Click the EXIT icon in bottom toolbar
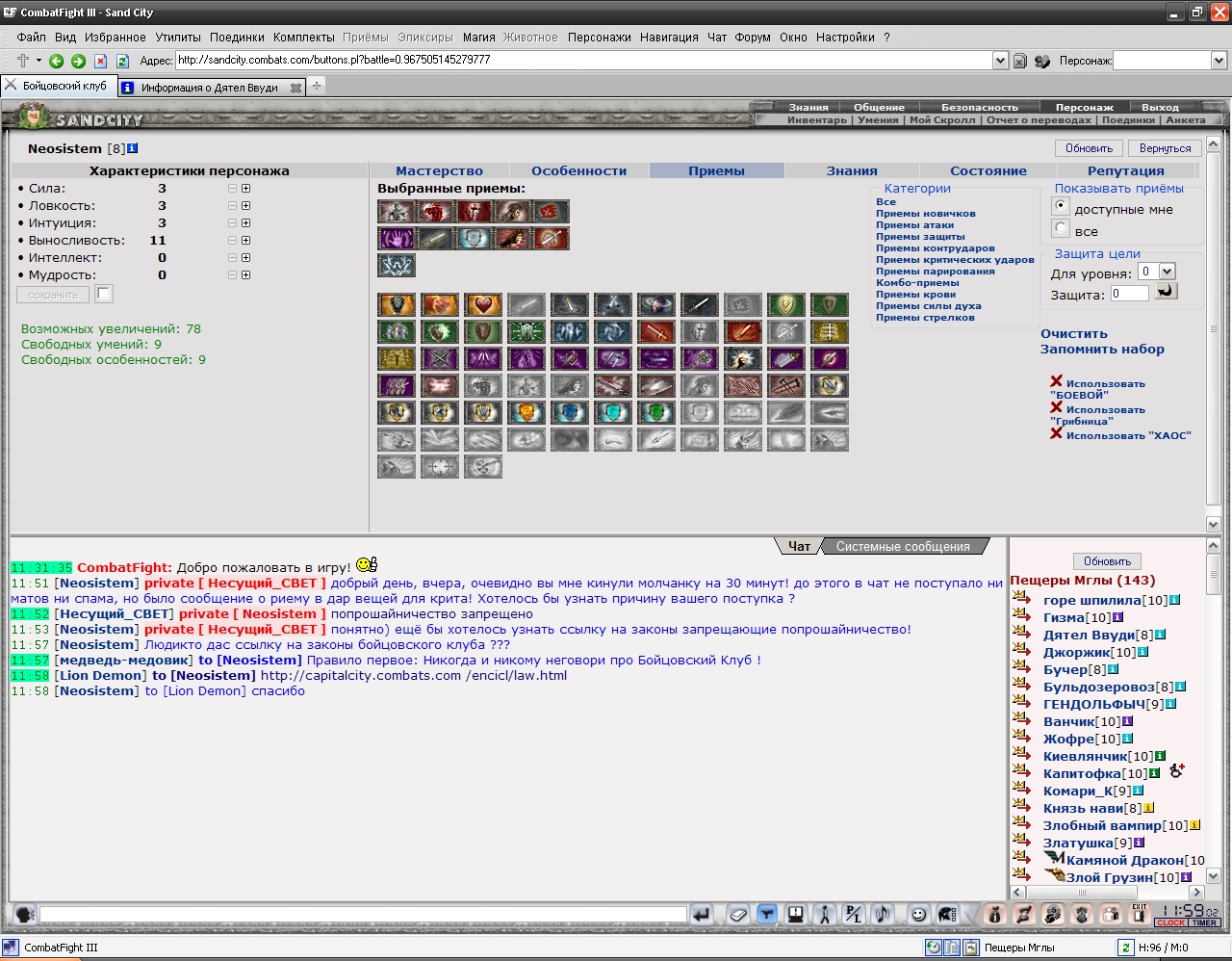Screen dimensions: 1232x961 click(x=1139, y=914)
